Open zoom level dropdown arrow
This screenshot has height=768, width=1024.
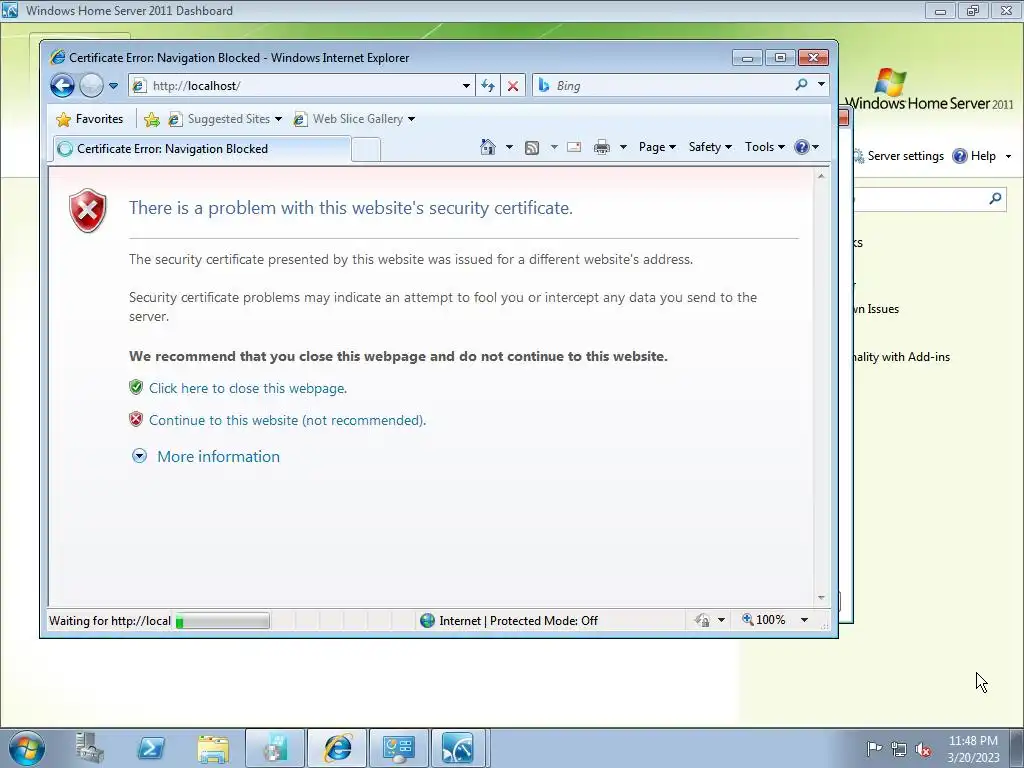804,620
